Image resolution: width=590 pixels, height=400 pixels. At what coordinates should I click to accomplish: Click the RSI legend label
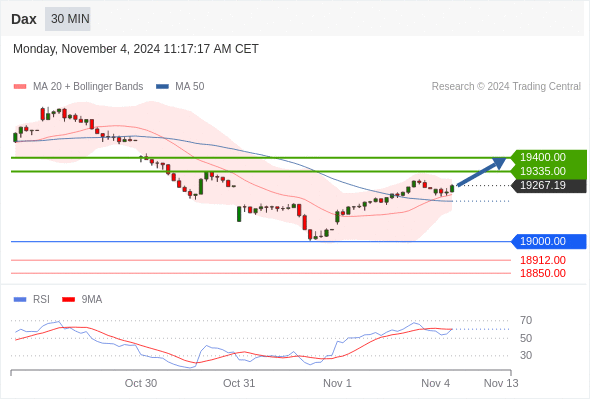coord(41,300)
